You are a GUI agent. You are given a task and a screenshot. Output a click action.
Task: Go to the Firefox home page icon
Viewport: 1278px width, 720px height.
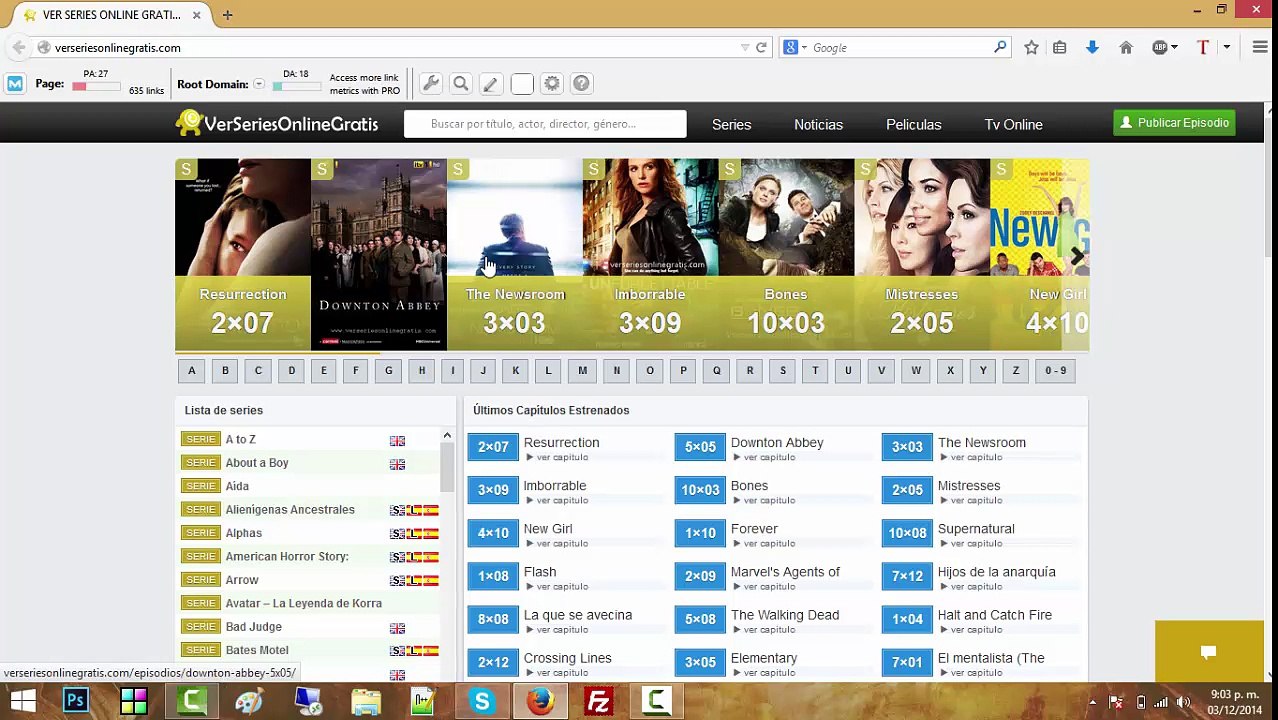(1126, 47)
